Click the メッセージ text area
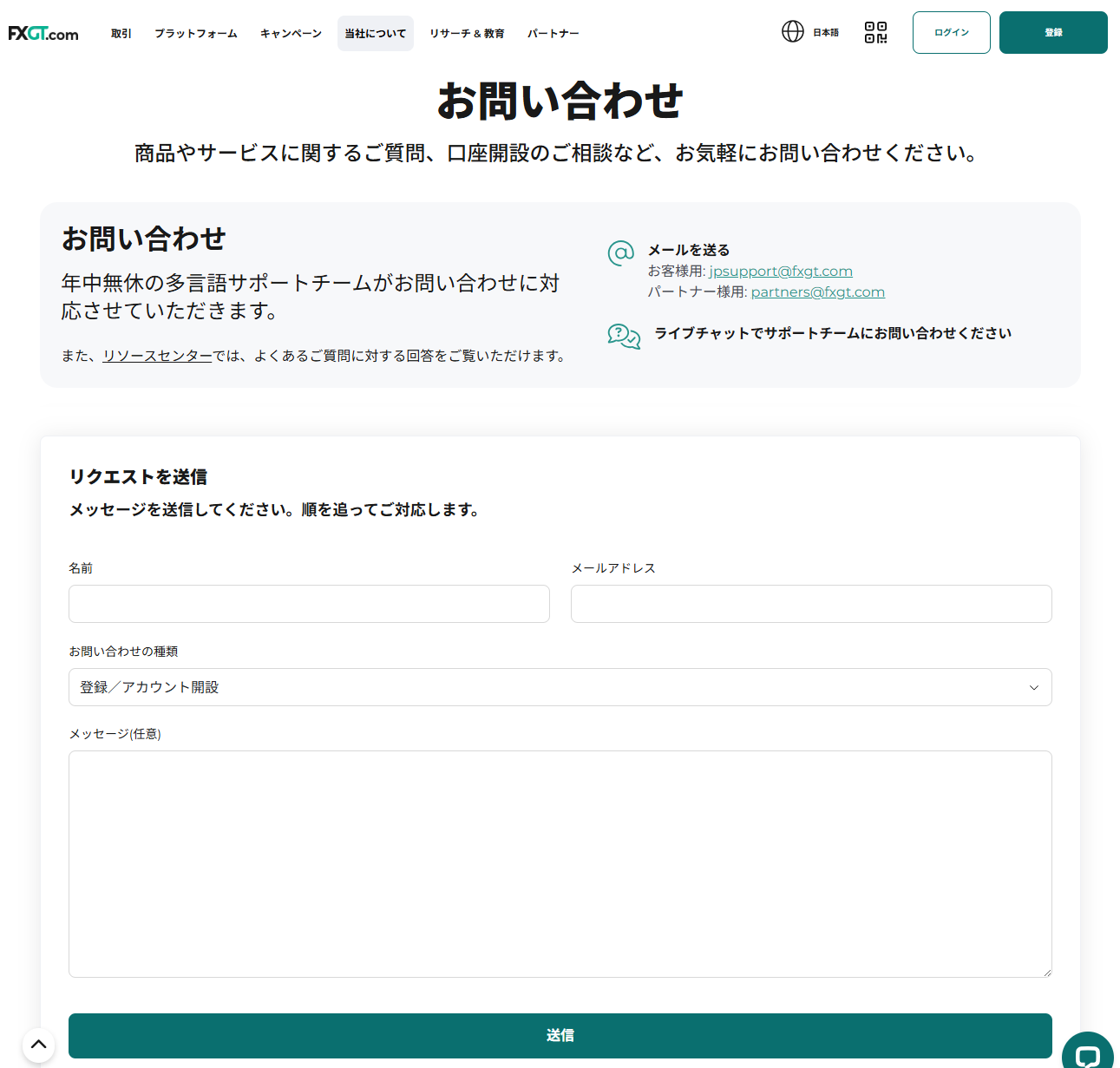Image resolution: width=1120 pixels, height=1068 pixels. [560, 863]
